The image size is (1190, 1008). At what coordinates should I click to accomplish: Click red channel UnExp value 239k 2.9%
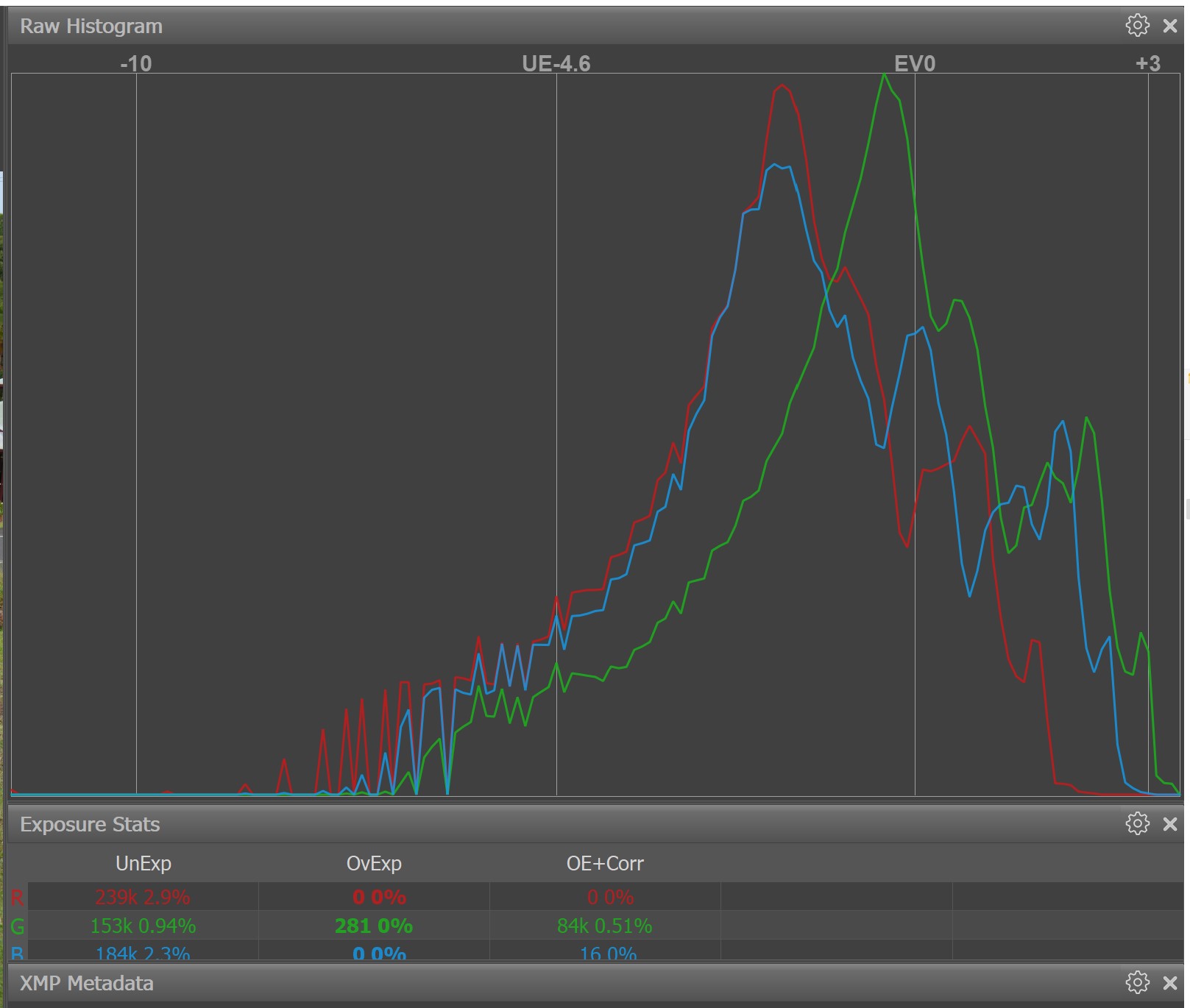tap(143, 897)
